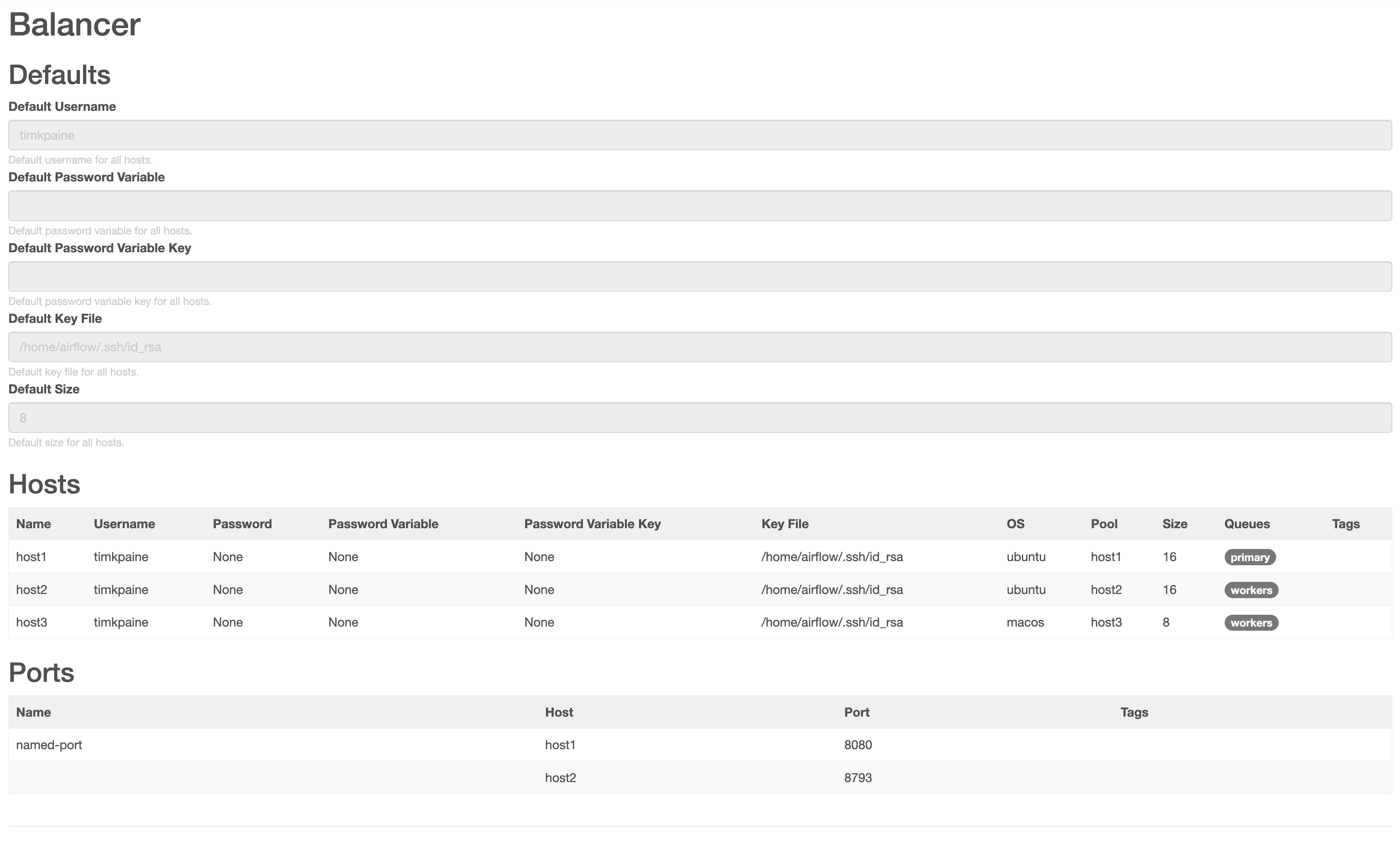Select the primary queue badge for host1
This screenshot has height=845, width=1400.
click(1250, 557)
